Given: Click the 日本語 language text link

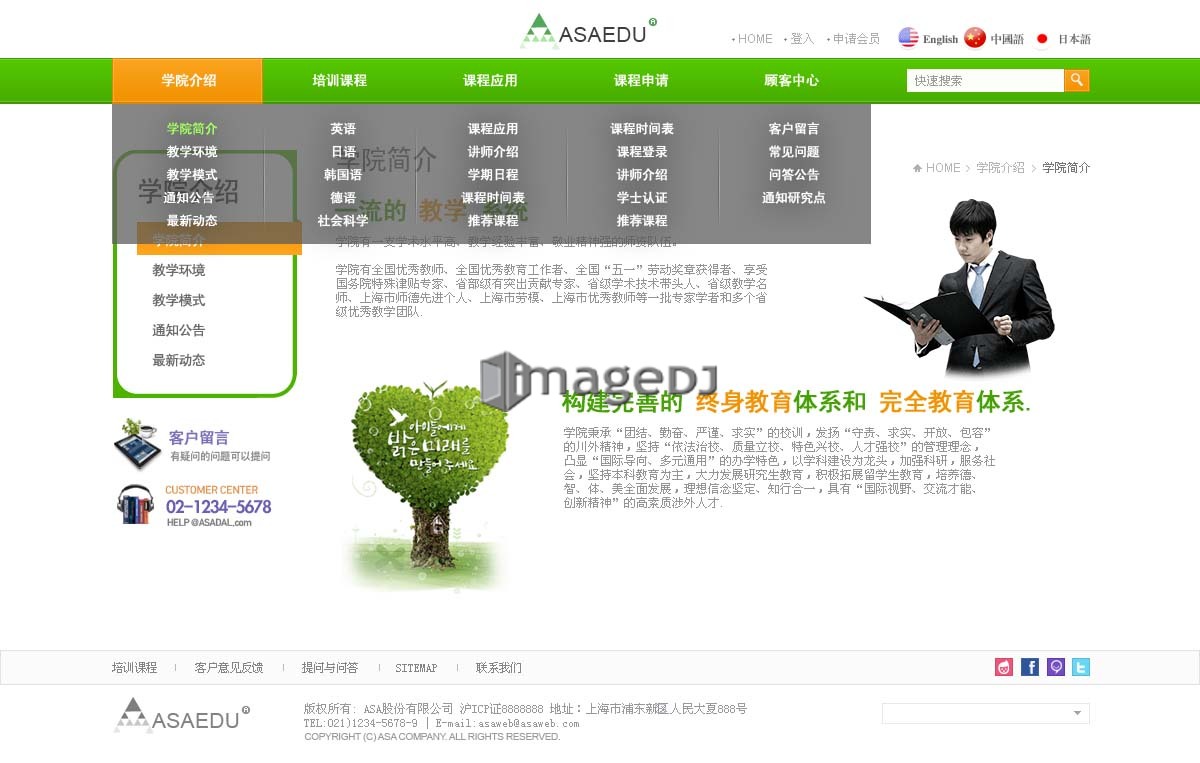Looking at the screenshot, I should pyautogui.click(x=1074, y=39).
